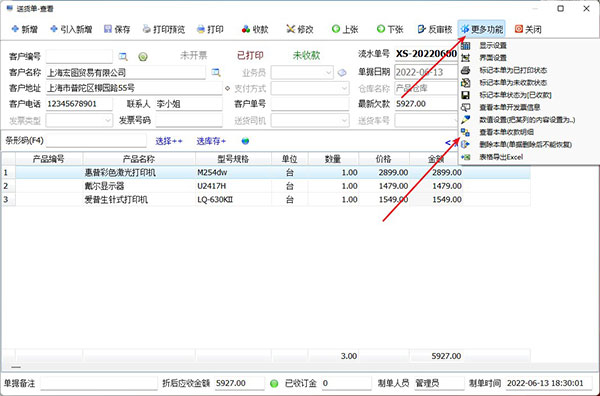Click the small diamond icon before 支付方式

pyautogui.click(x=228, y=88)
